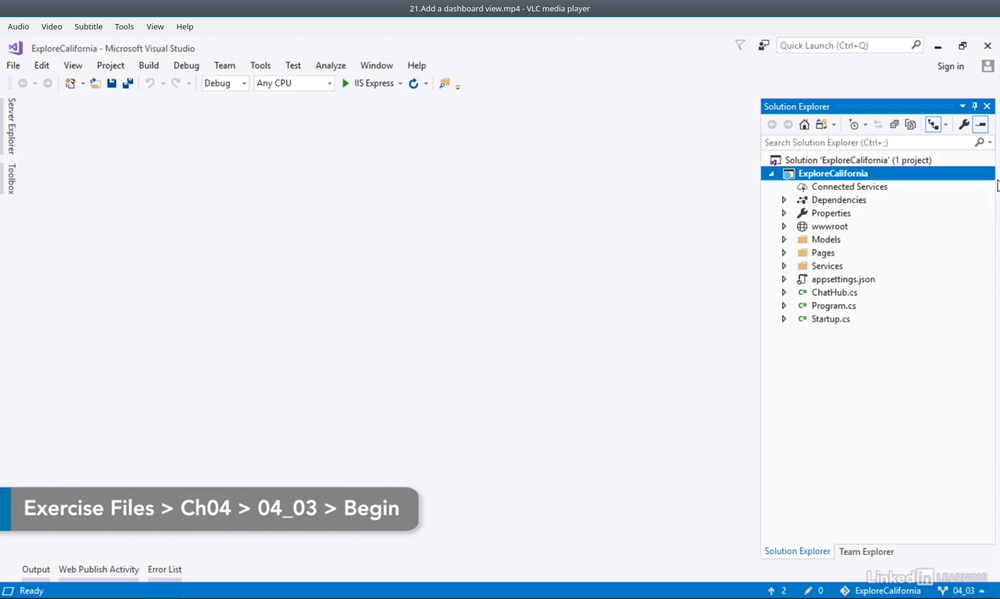Click the Navigate Backward toolbar icon
Image resolution: width=1000 pixels, height=599 pixels.
pyautogui.click(x=23, y=84)
